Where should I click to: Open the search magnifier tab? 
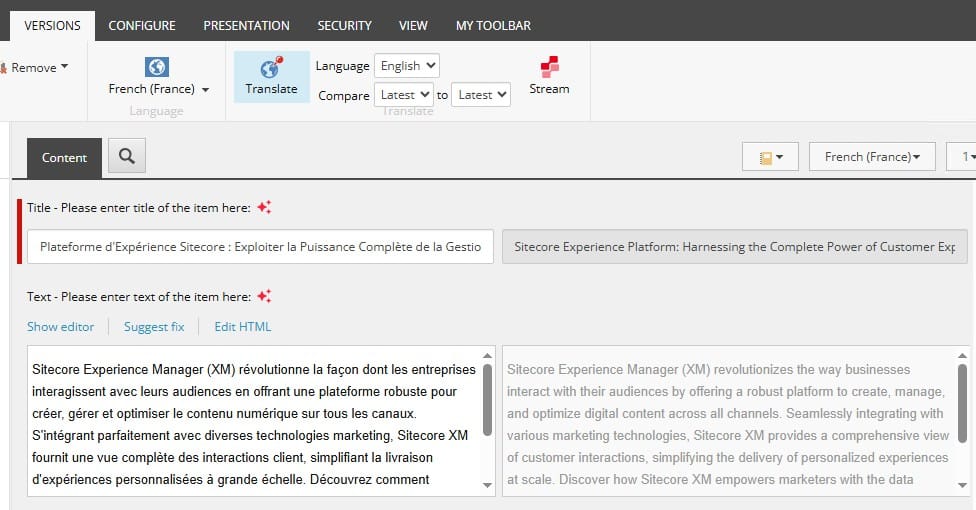[x=127, y=156]
